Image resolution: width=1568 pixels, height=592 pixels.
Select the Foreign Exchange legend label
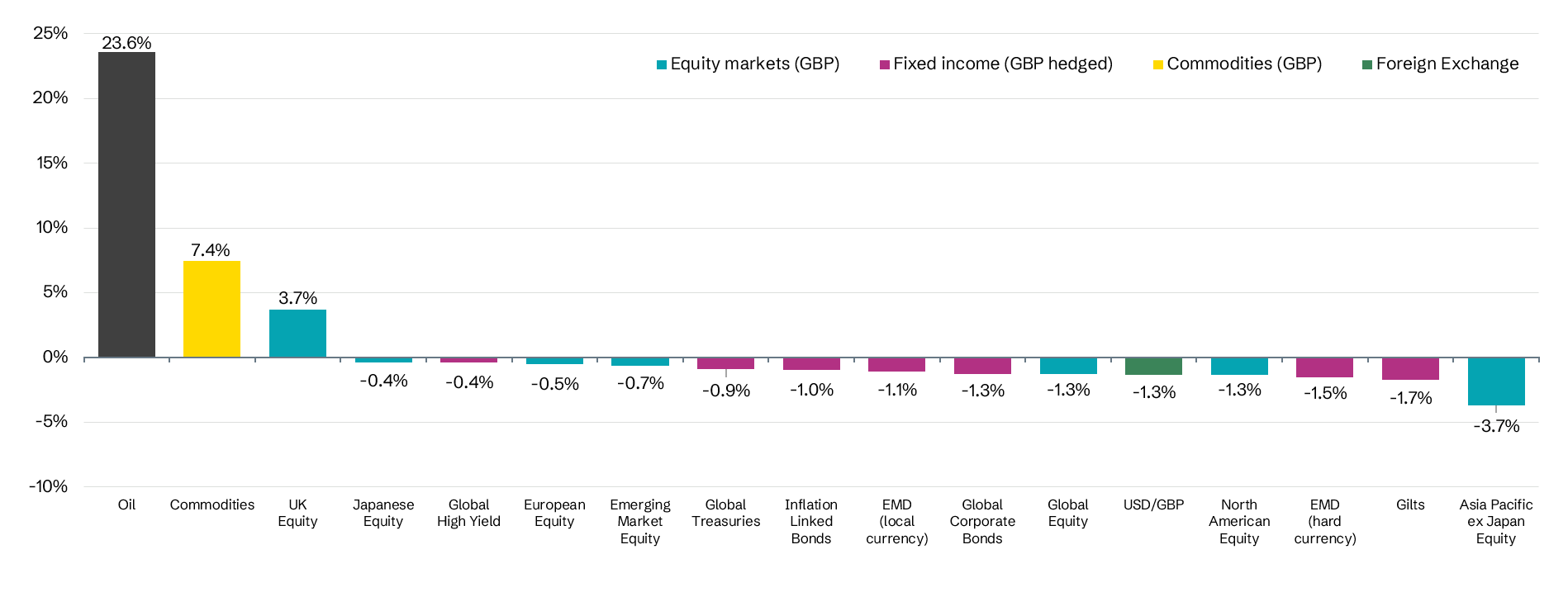pos(1447,64)
